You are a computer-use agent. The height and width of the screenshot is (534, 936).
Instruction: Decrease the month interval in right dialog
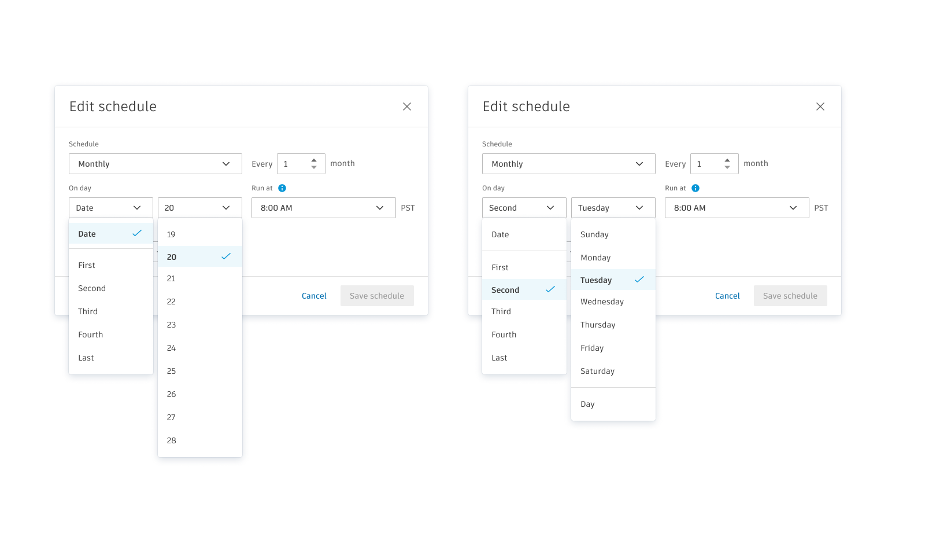pyautogui.click(x=727, y=168)
